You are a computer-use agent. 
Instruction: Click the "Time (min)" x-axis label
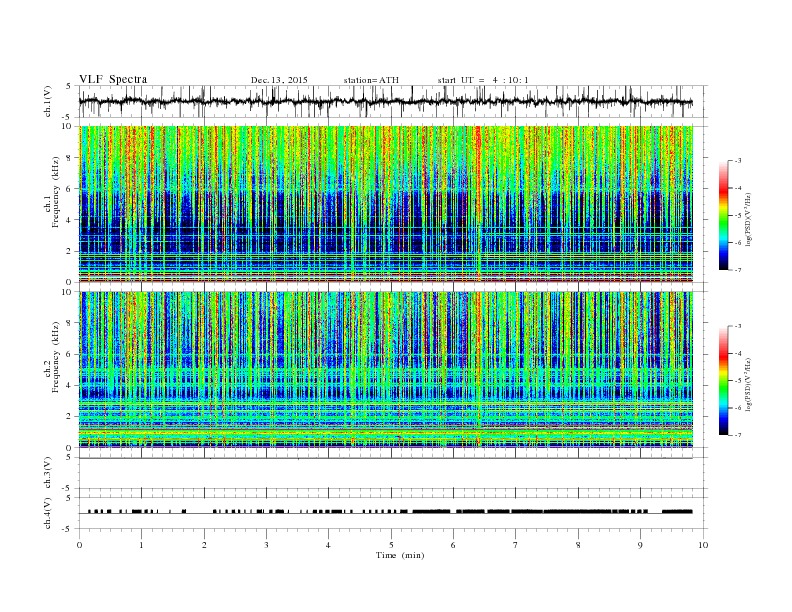click(x=400, y=555)
